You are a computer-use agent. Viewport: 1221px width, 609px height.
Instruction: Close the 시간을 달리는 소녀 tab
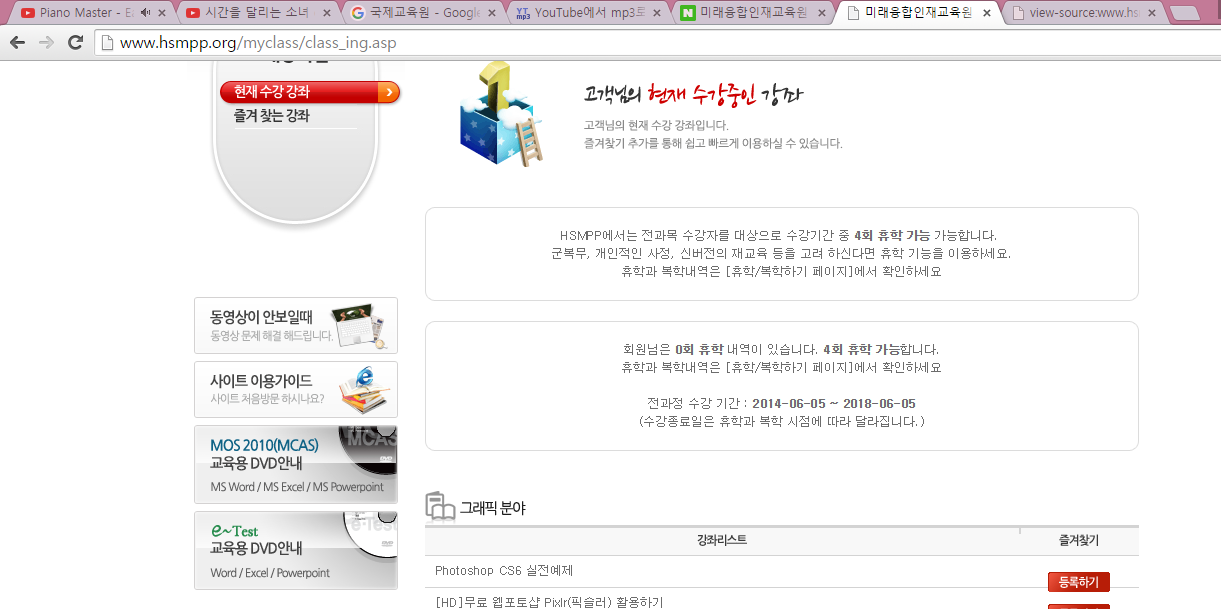click(326, 13)
